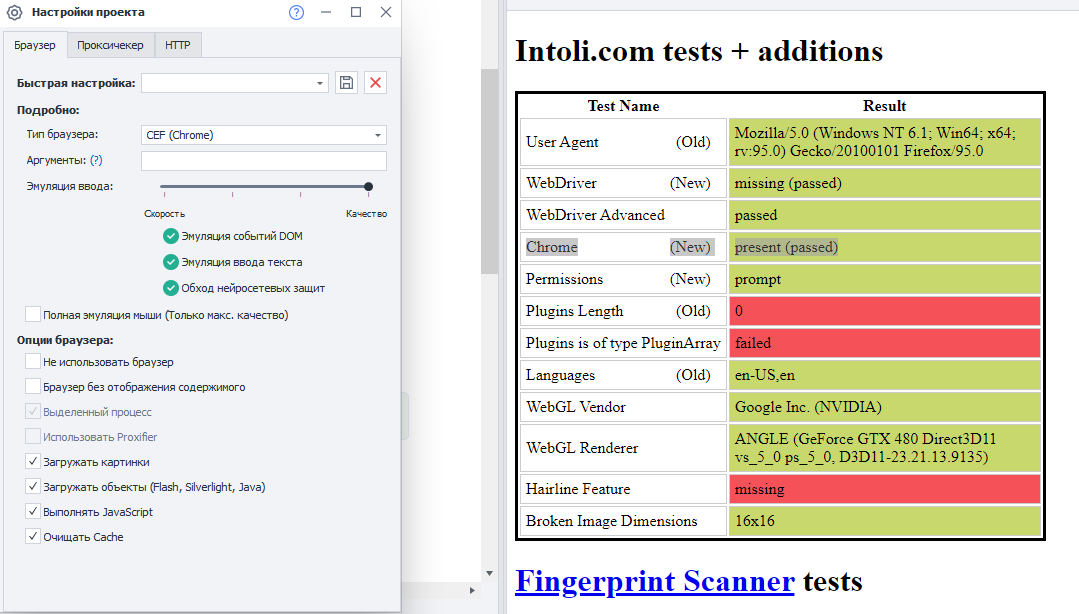Click the 'Plugins is of type PluginArray' cell
This screenshot has height=614, width=1079.
[x=623, y=343]
